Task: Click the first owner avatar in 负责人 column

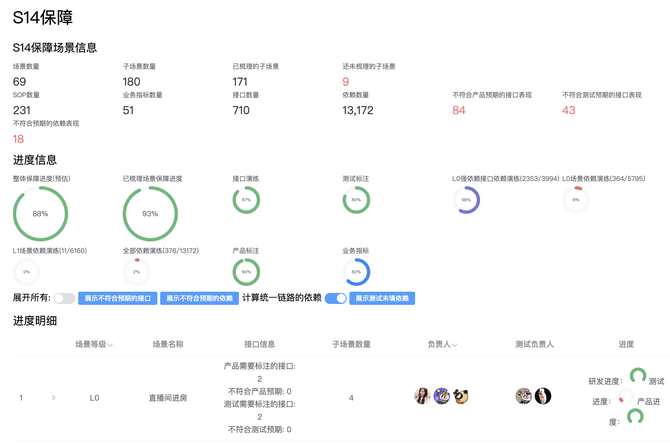Action: click(x=422, y=396)
